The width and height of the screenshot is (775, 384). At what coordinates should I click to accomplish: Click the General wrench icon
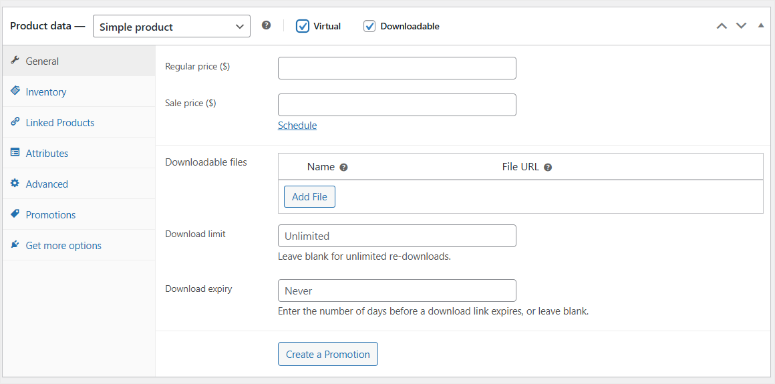(15, 61)
